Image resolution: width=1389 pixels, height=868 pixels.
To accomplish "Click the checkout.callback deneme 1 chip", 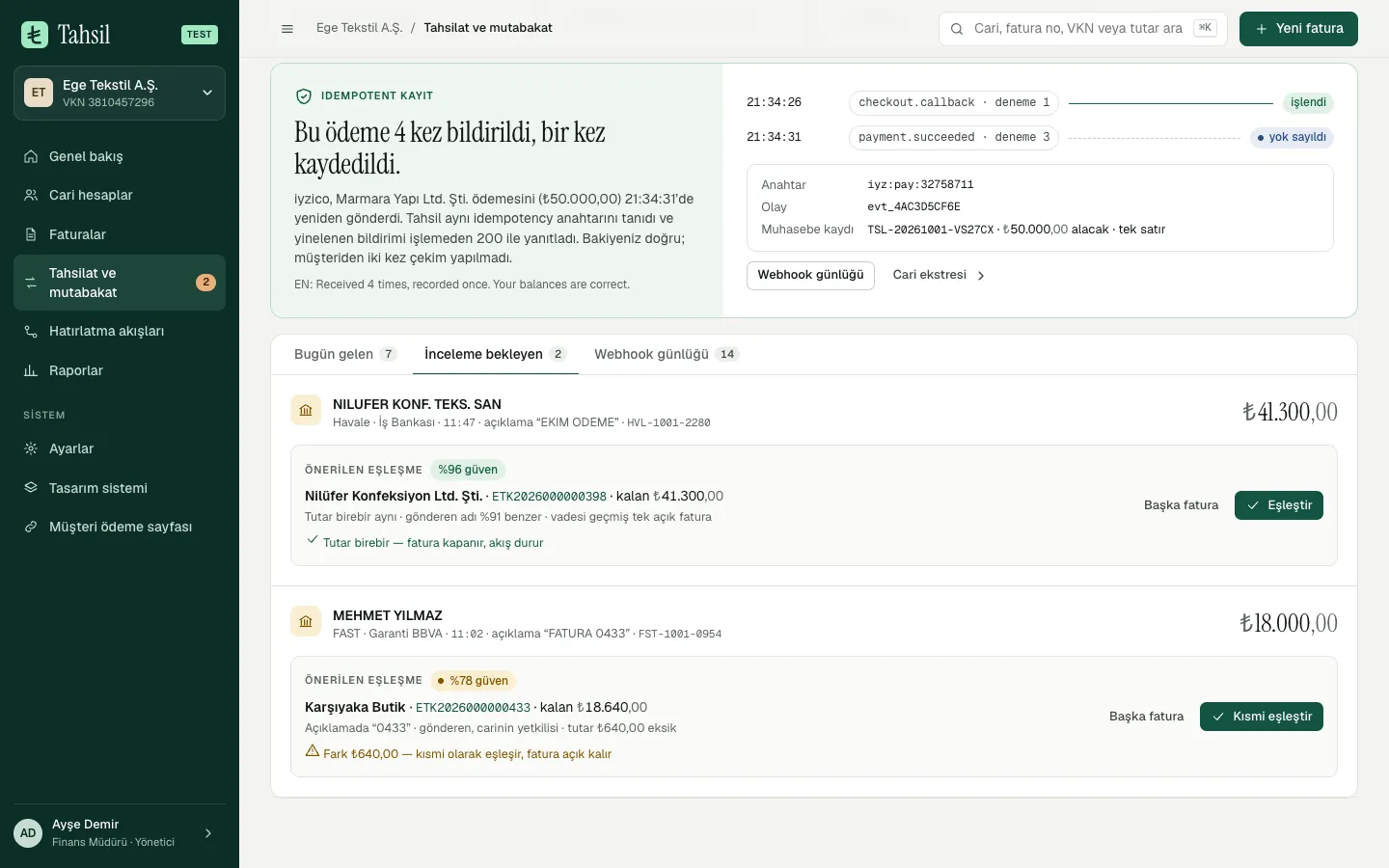I will (x=954, y=102).
